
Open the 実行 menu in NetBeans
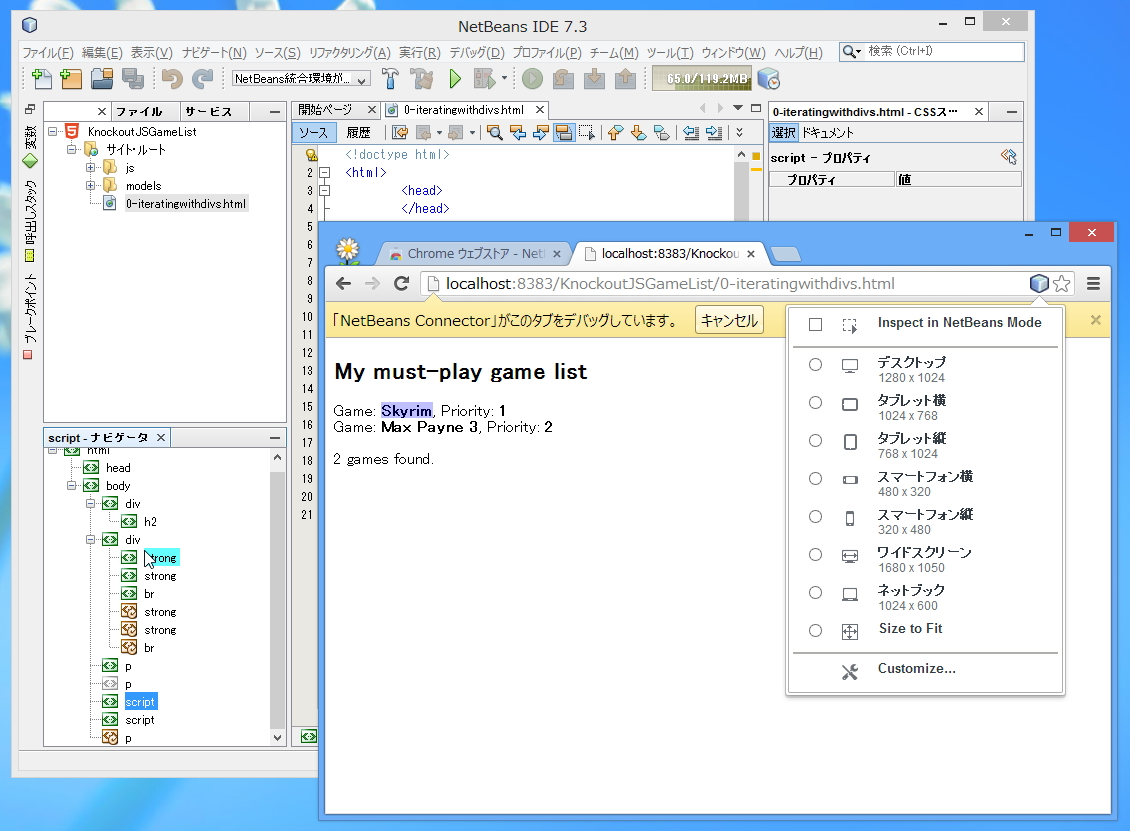420,52
